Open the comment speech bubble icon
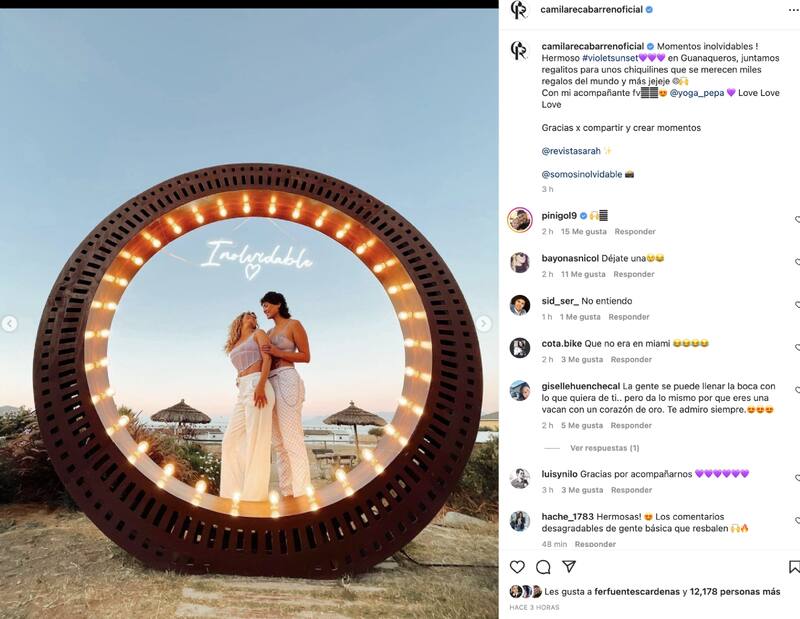800x619 pixels. tap(543, 567)
